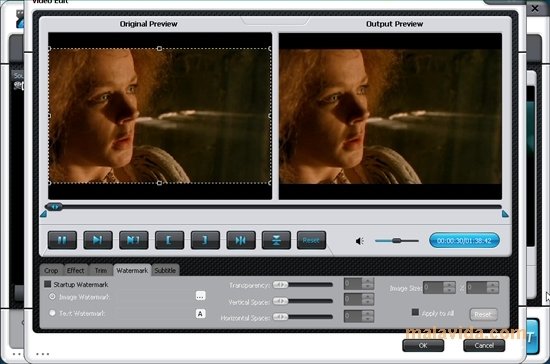Viewport: 550px width, 364px height.
Task: Click the collapse notch above the previews
Action: pos(275,21)
